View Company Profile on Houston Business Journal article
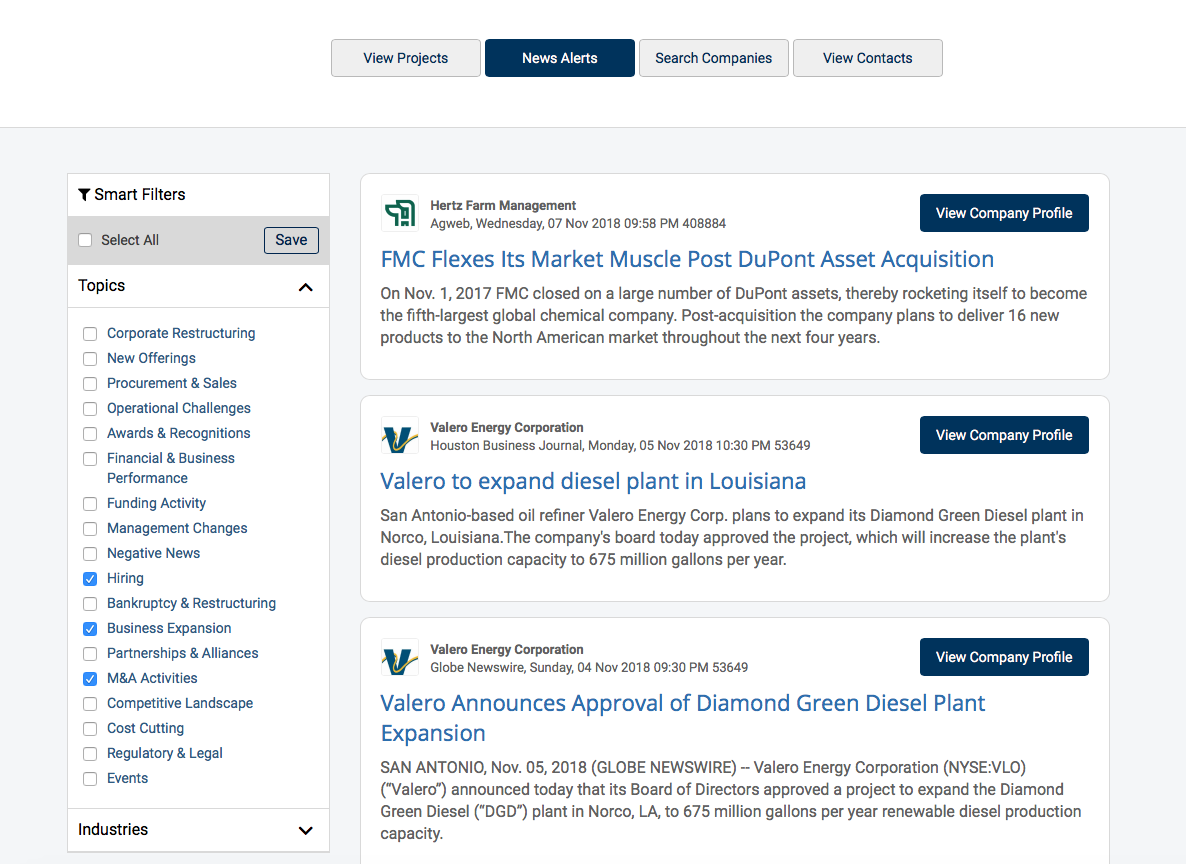This screenshot has width=1186, height=864. (x=1004, y=435)
